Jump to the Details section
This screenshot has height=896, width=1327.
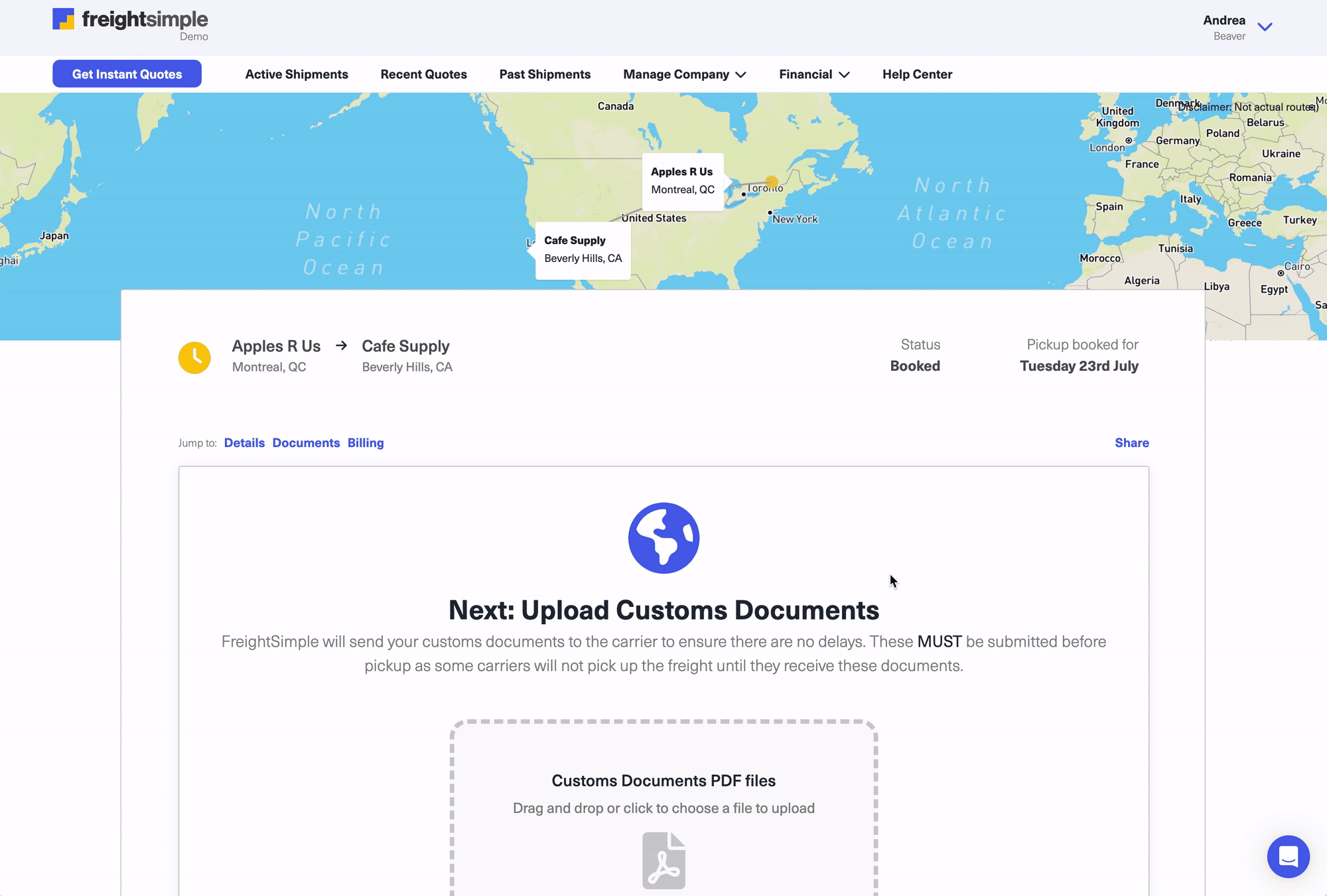(x=244, y=443)
